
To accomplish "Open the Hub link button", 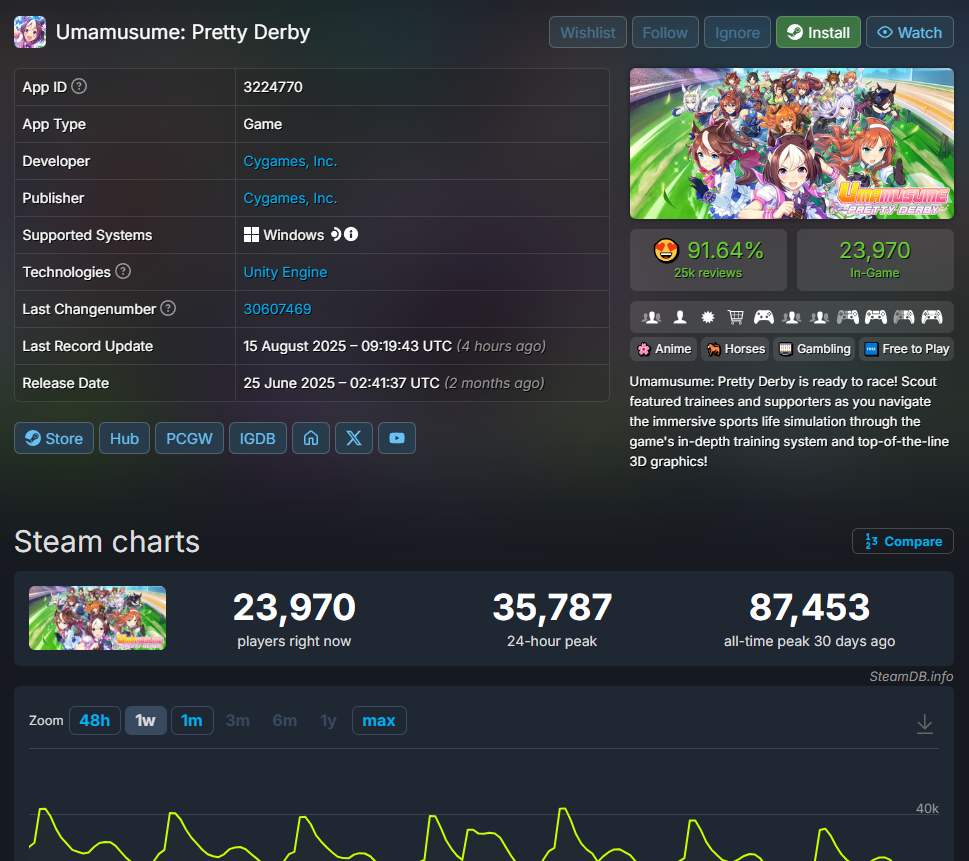I will [124, 438].
